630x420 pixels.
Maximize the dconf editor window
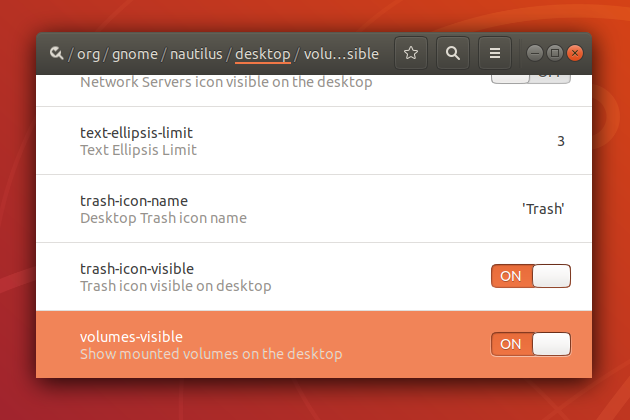(x=555, y=53)
